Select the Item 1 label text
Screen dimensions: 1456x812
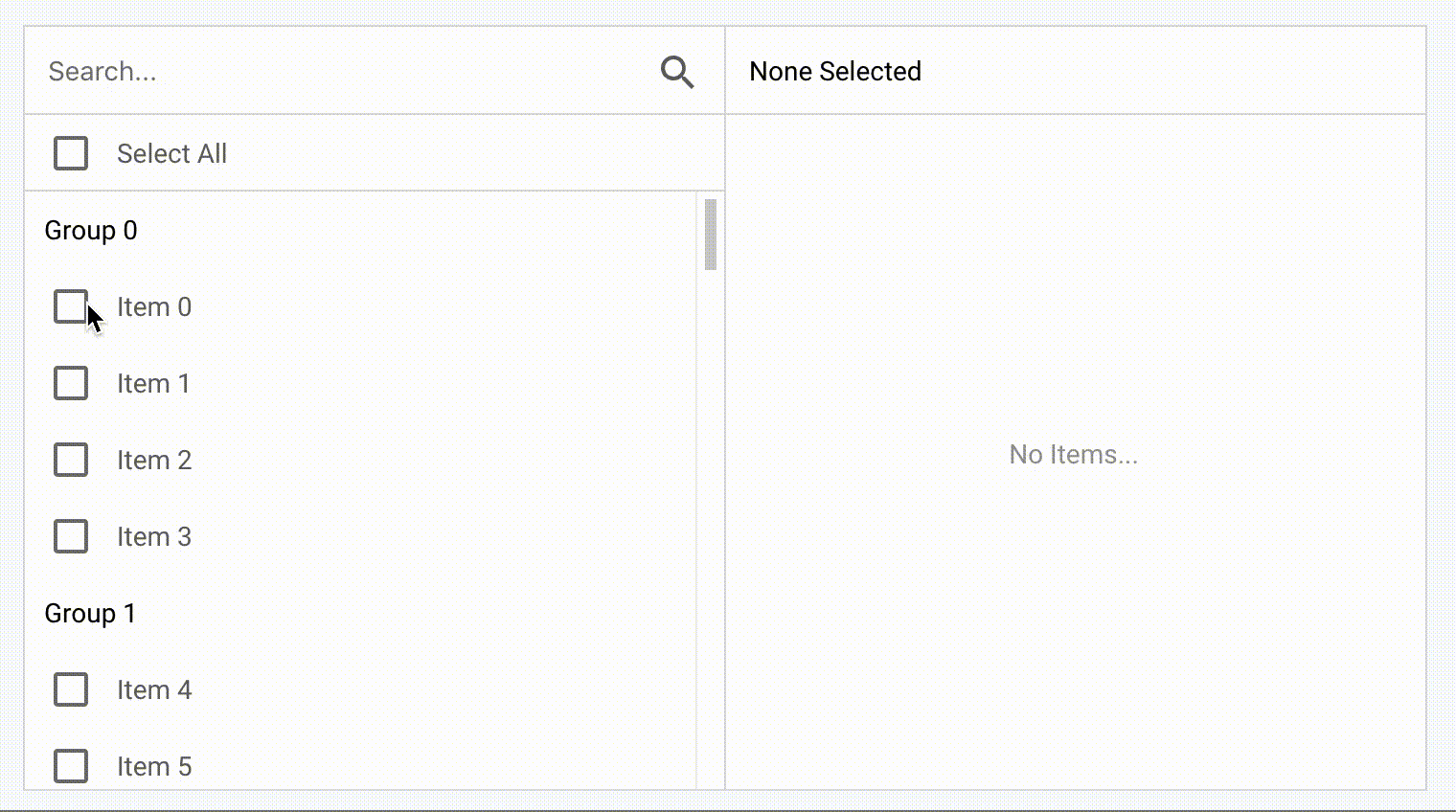pyautogui.click(x=152, y=383)
